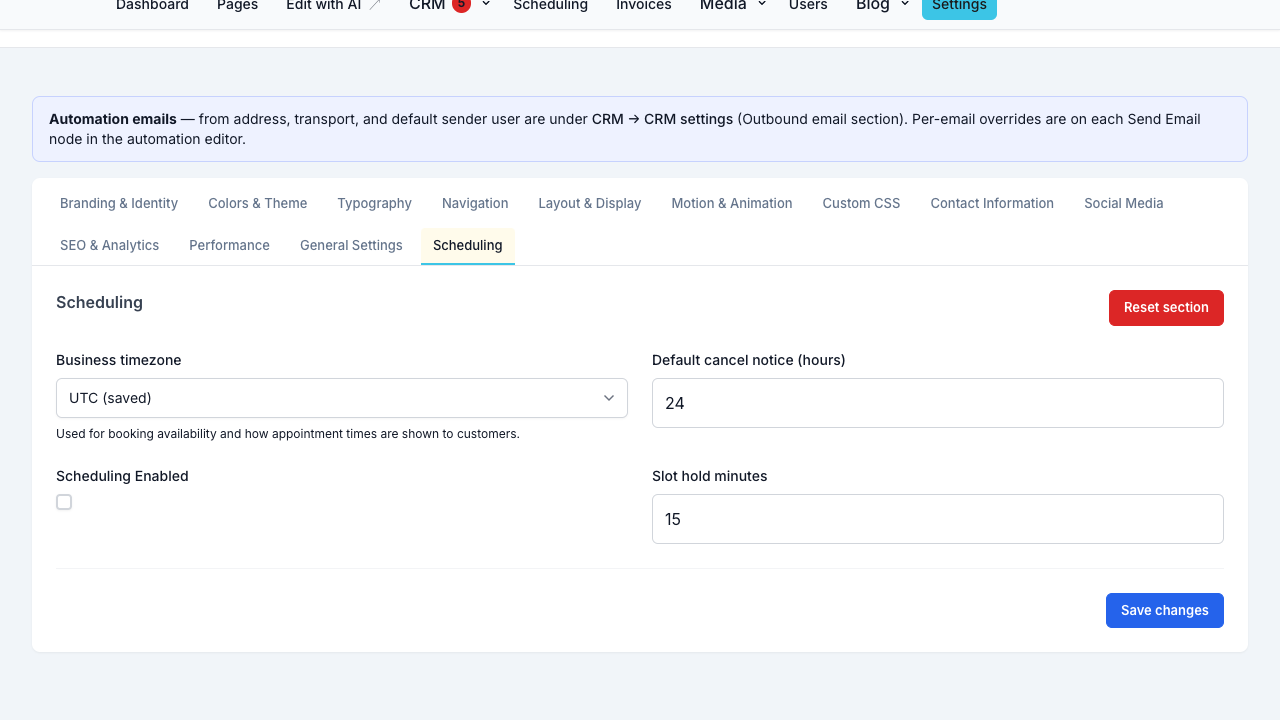Open SEO & Analytics tab
1280x720 pixels.
click(110, 245)
